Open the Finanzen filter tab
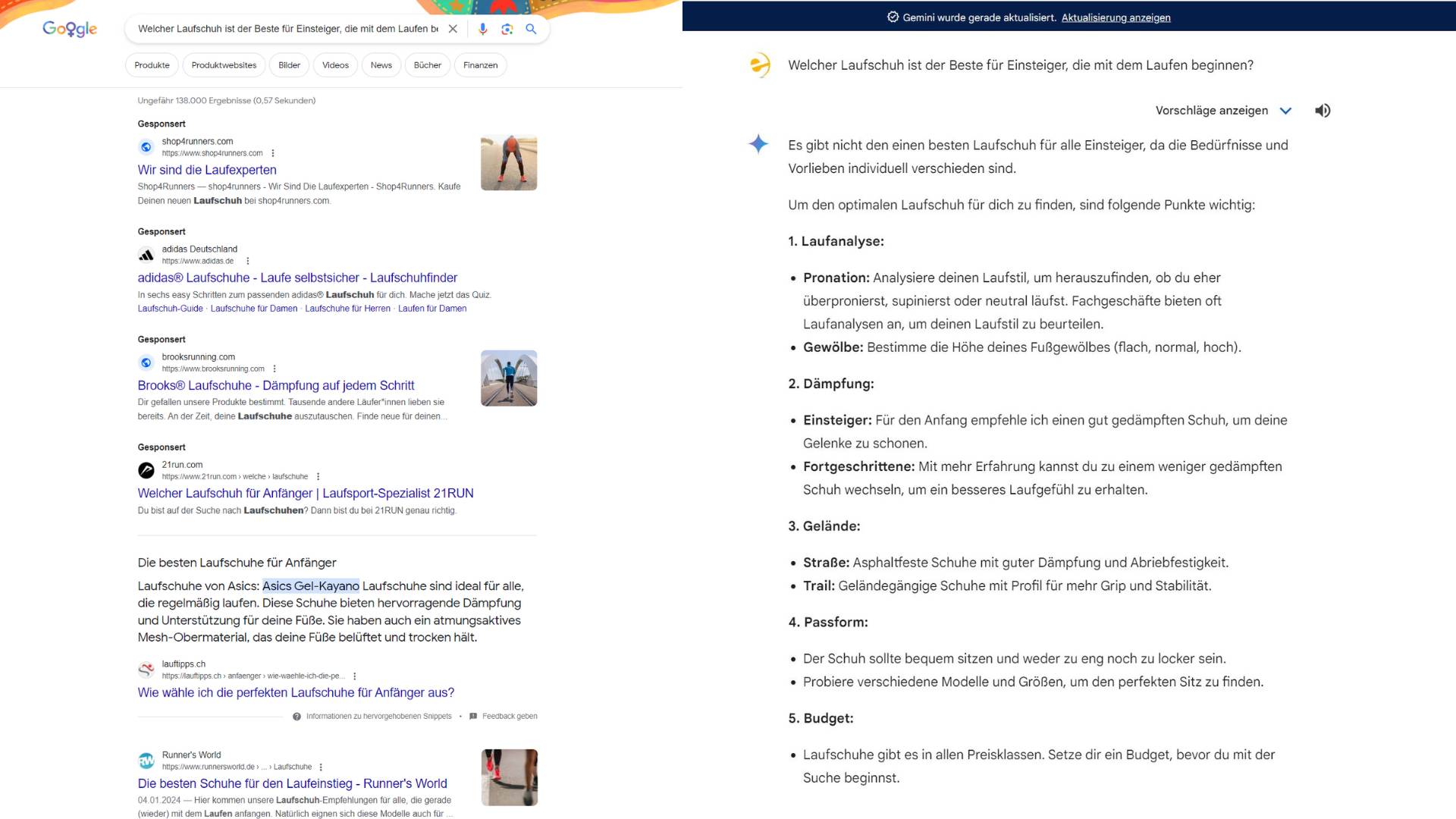This screenshot has height=819, width=1456. [x=481, y=65]
